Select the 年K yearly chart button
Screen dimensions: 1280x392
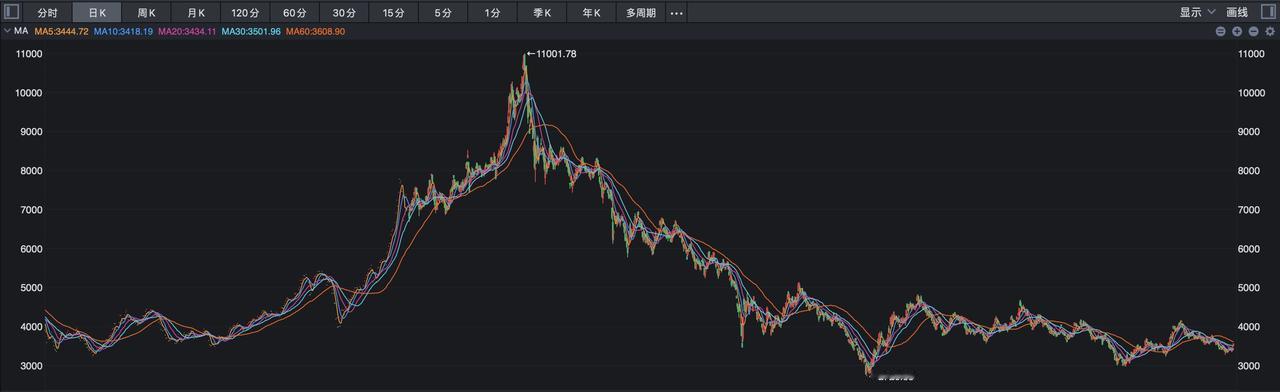point(592,13)
